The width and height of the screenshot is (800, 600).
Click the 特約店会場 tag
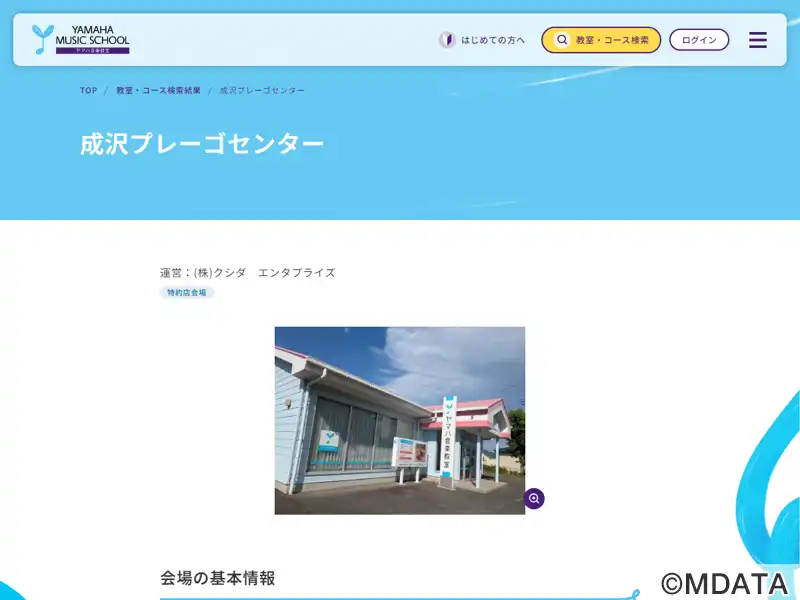click(x=187, y=292)
